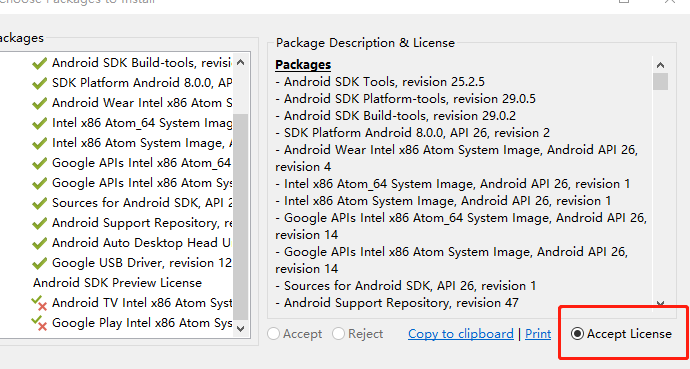Click check icon beside Android Auto Desktop Head Unit
Viewport: 690px width, 369px height.
tap(40, 243)
